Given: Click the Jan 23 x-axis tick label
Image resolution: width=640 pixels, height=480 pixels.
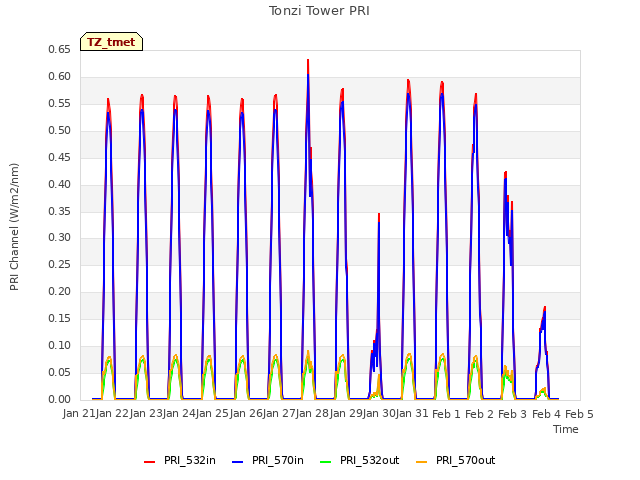Looking at the screenshot, I should (x=145, y=414).
